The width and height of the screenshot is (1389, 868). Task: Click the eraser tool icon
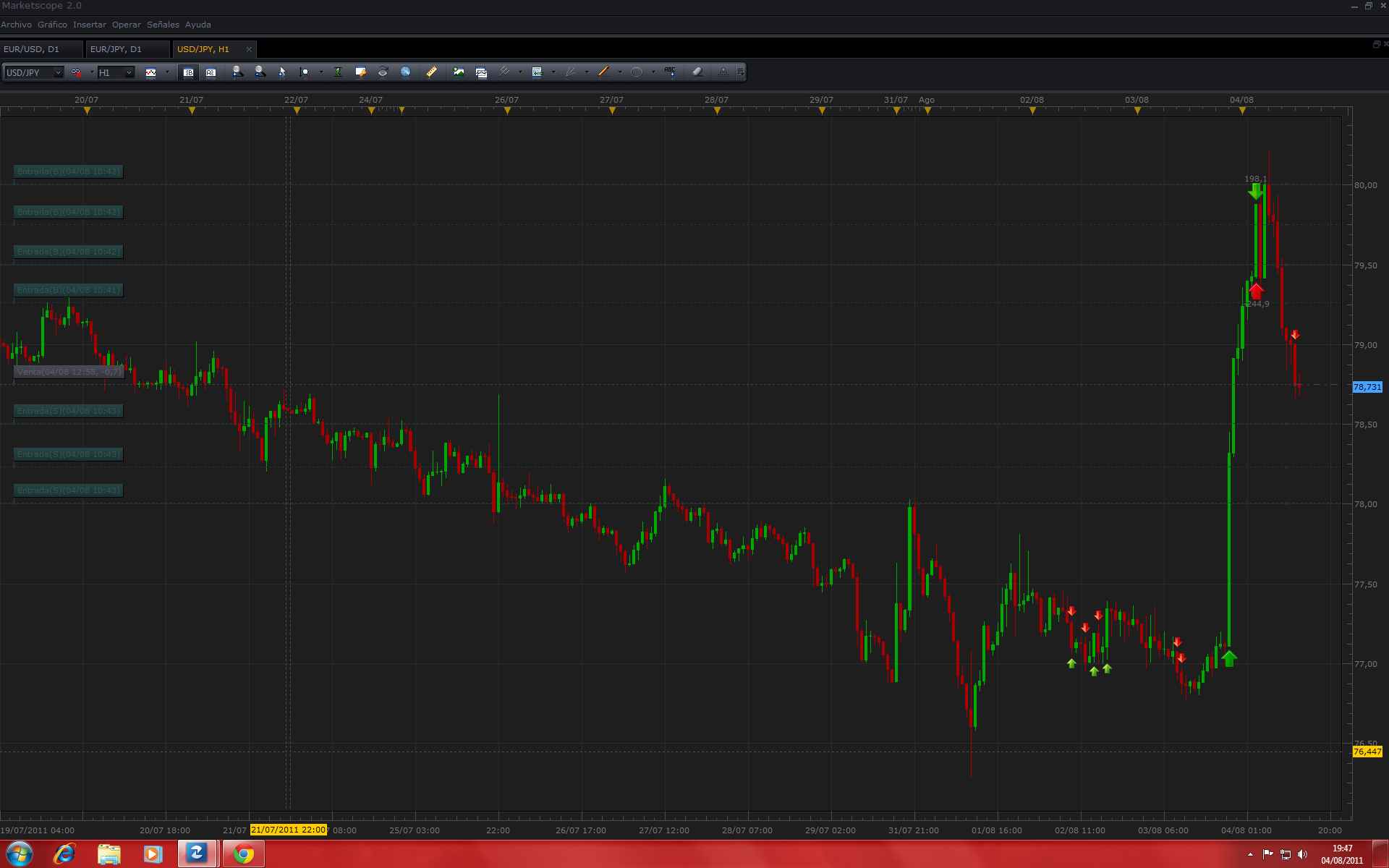pyautogui.click(x=697, y=72)
